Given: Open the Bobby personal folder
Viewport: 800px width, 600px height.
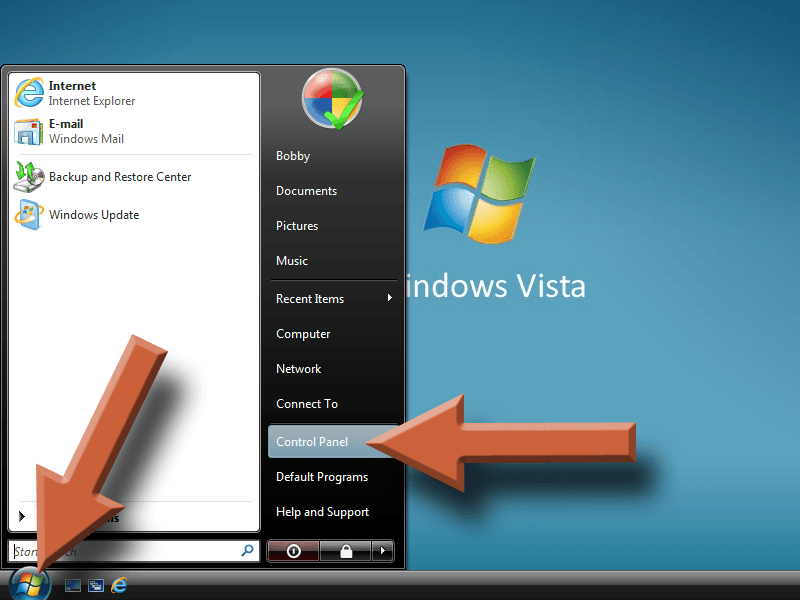Looking at the screenshot, I should [292, 155].
